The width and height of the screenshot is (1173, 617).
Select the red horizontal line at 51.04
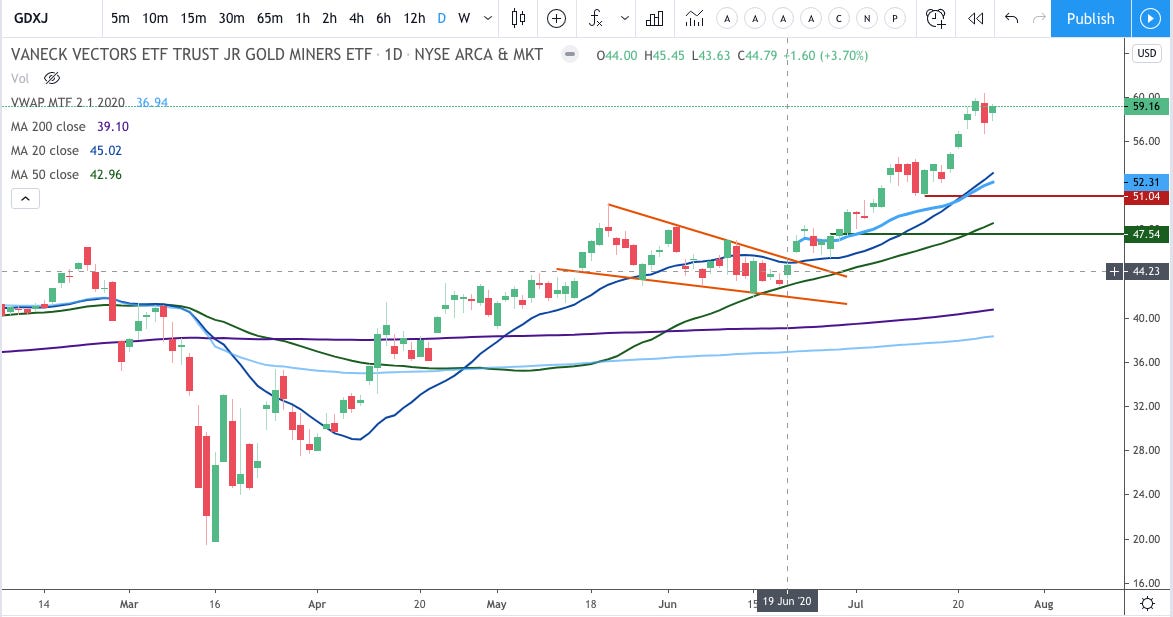coord(1025,196)
